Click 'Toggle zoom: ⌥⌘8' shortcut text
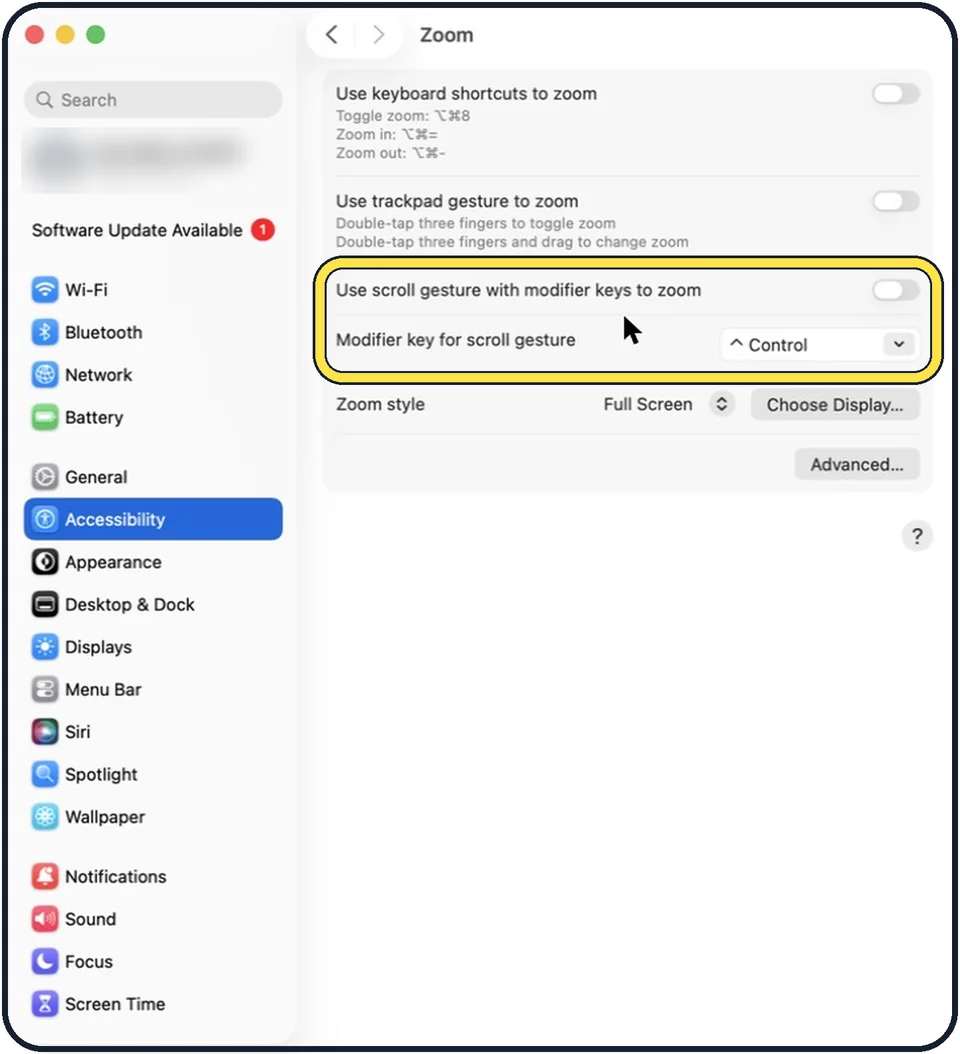The image size is (960, 1054). (x=403, y=116)
